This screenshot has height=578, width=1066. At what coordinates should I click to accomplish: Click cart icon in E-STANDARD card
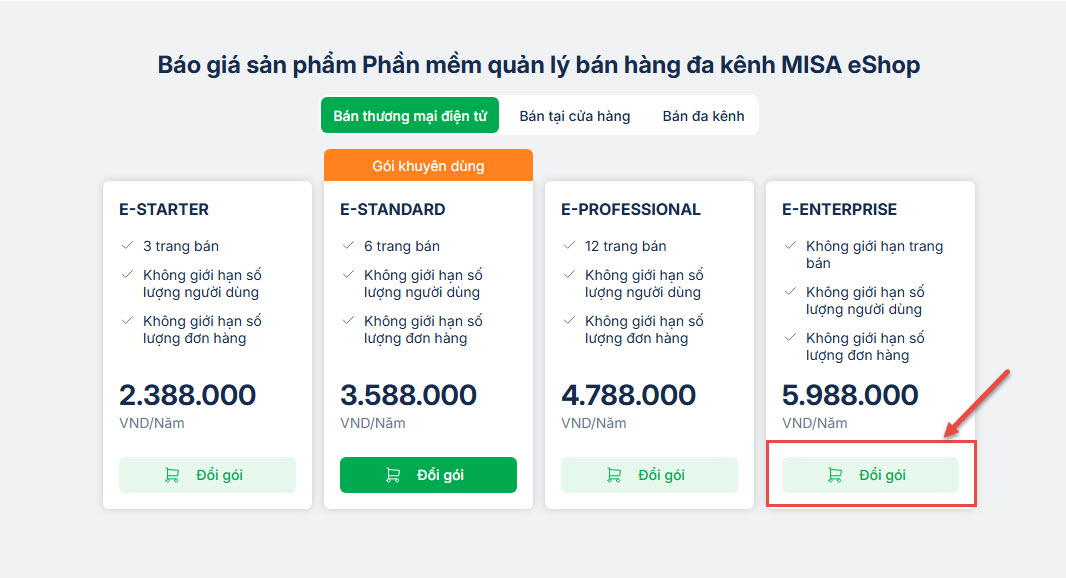click(x=393, y=475)
